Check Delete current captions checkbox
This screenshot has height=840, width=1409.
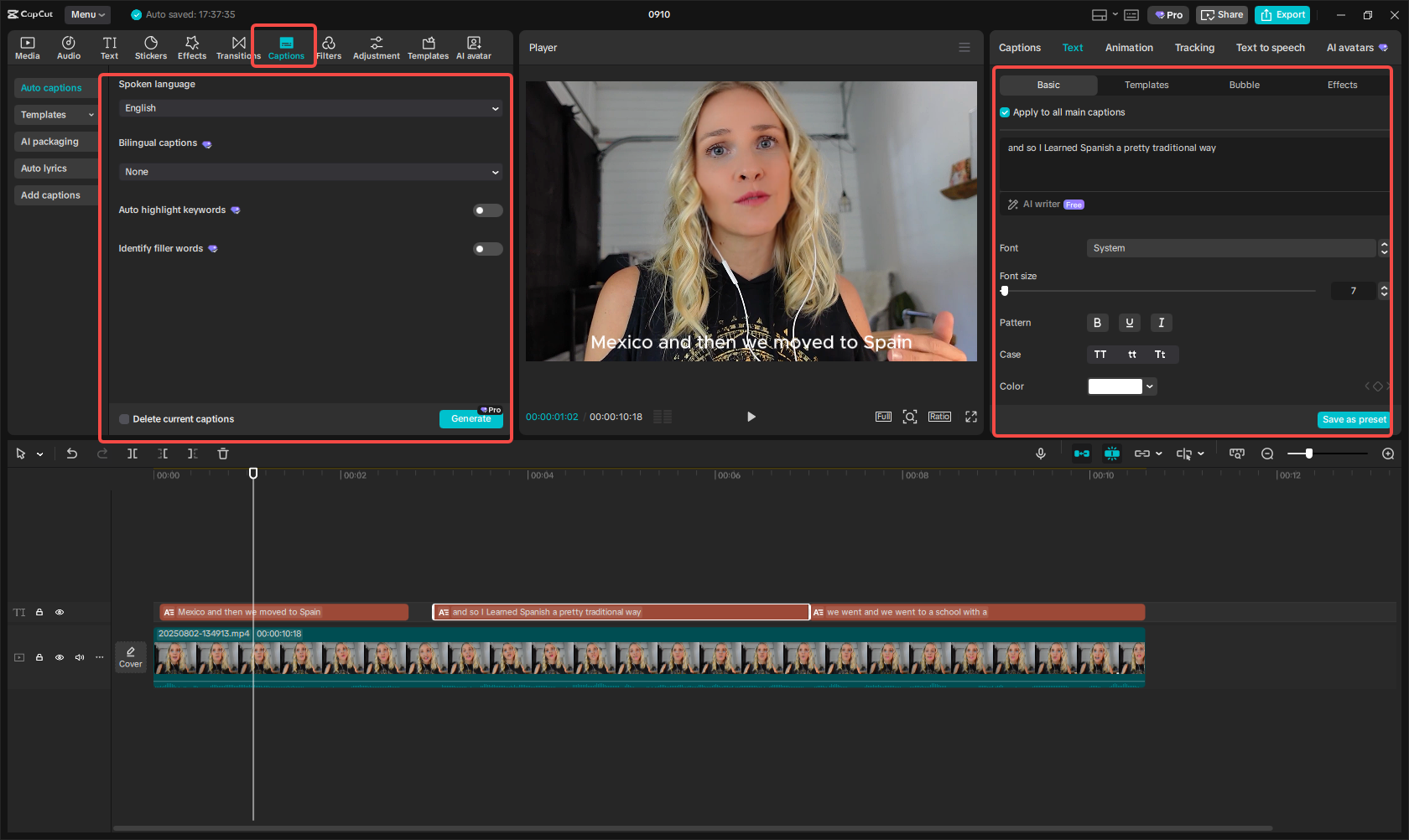(x=124, y=419)
